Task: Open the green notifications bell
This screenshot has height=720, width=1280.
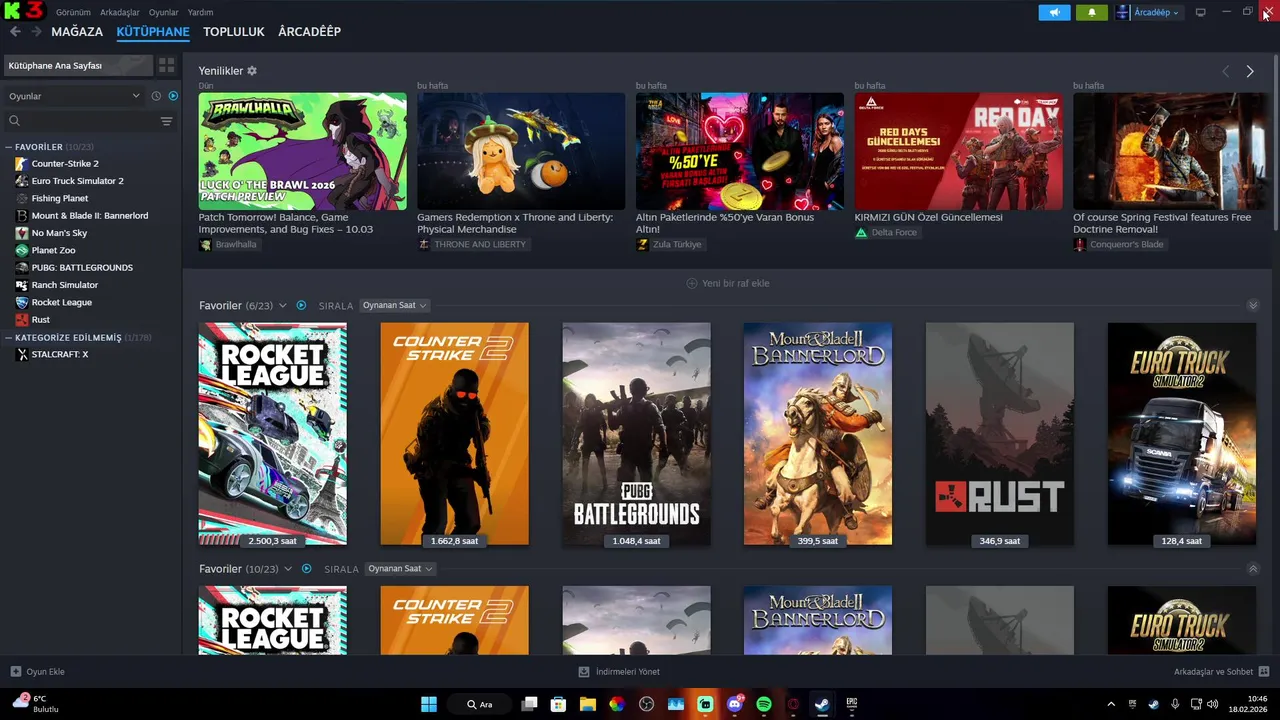Action: 1091,12
